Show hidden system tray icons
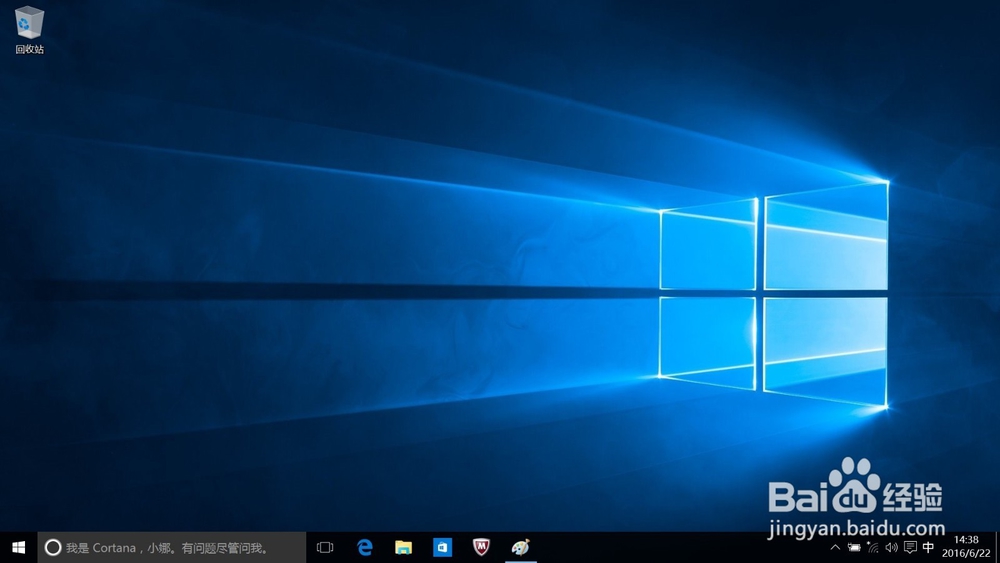The image size is (1000, 563). (835, 547)
